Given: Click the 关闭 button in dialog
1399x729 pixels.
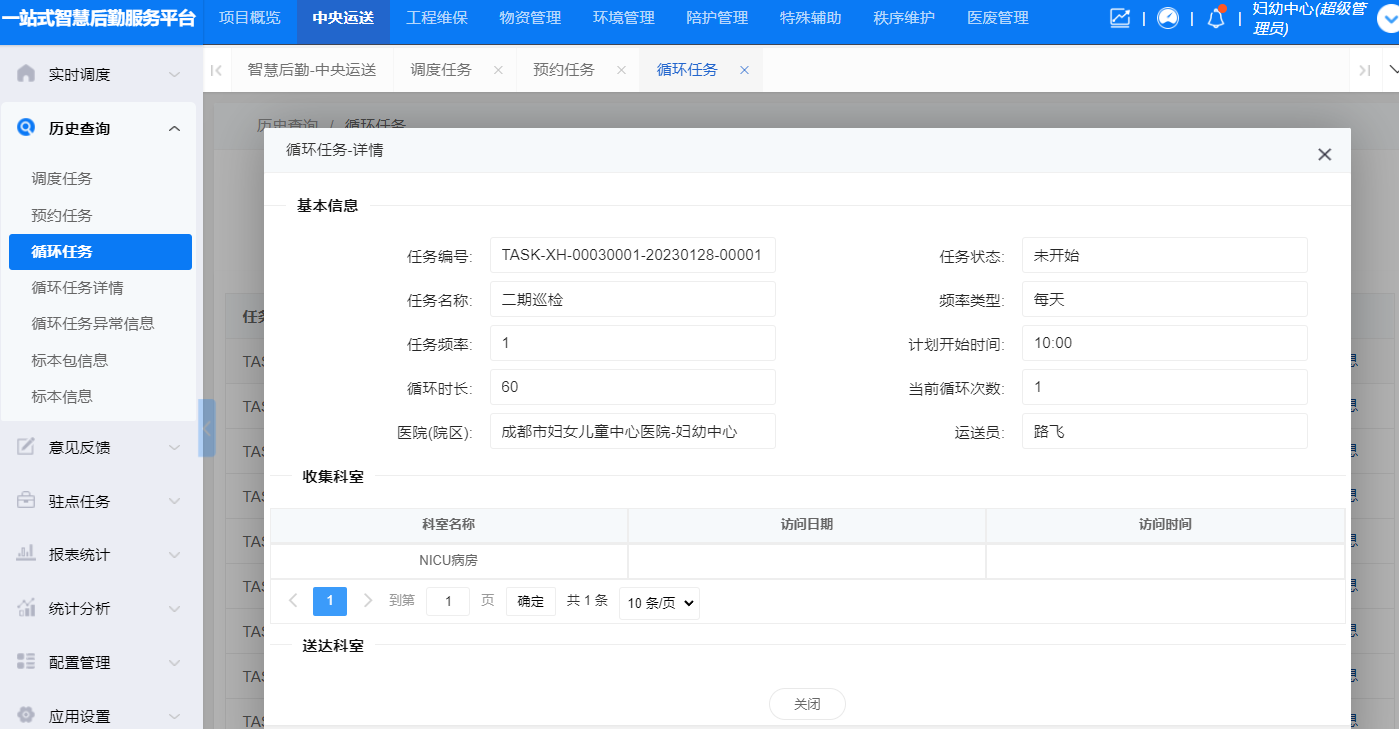Looking at the screenshot, I should 807,704.
